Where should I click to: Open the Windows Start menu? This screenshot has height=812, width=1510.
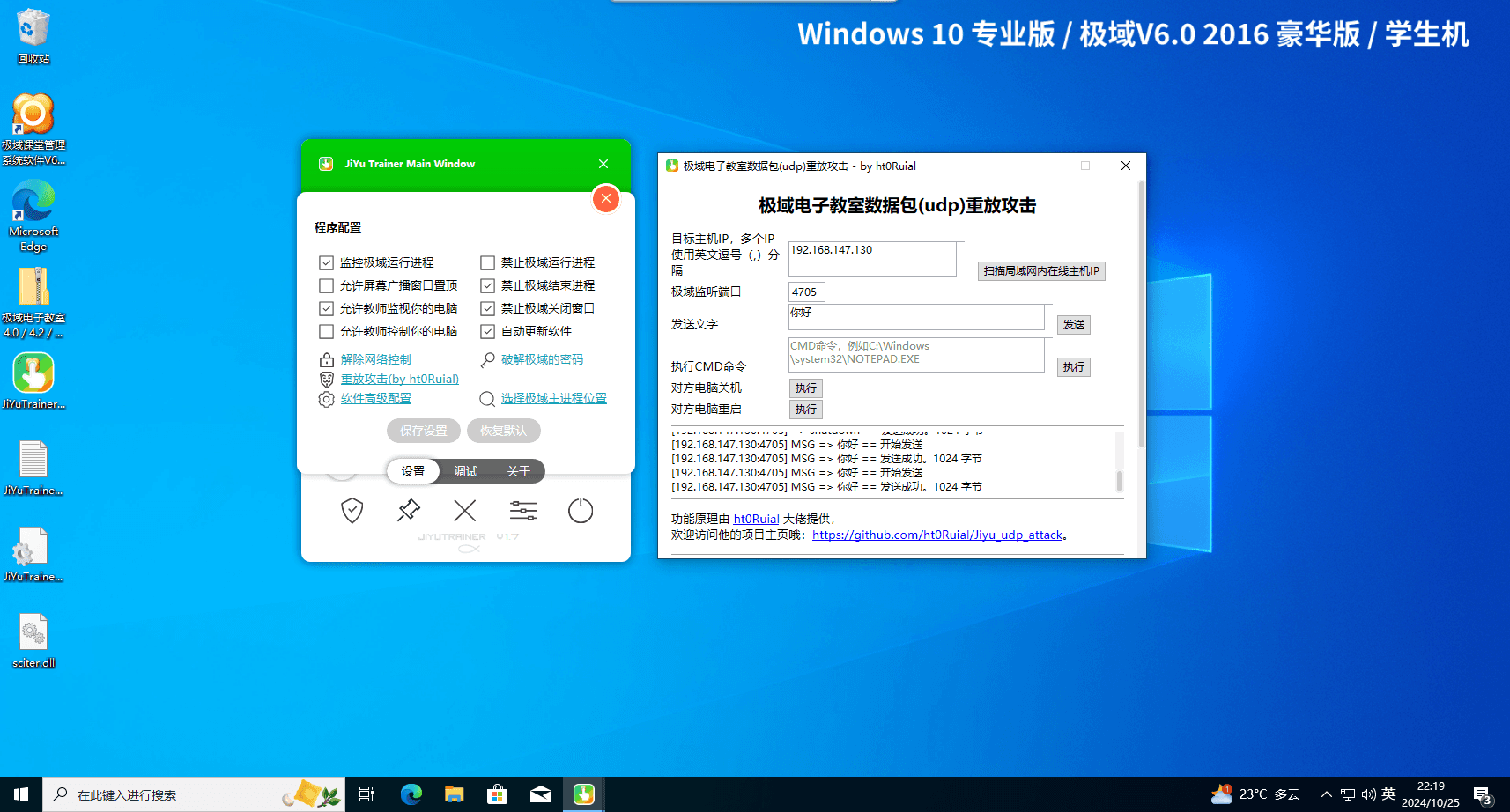[x=21, y=794]
